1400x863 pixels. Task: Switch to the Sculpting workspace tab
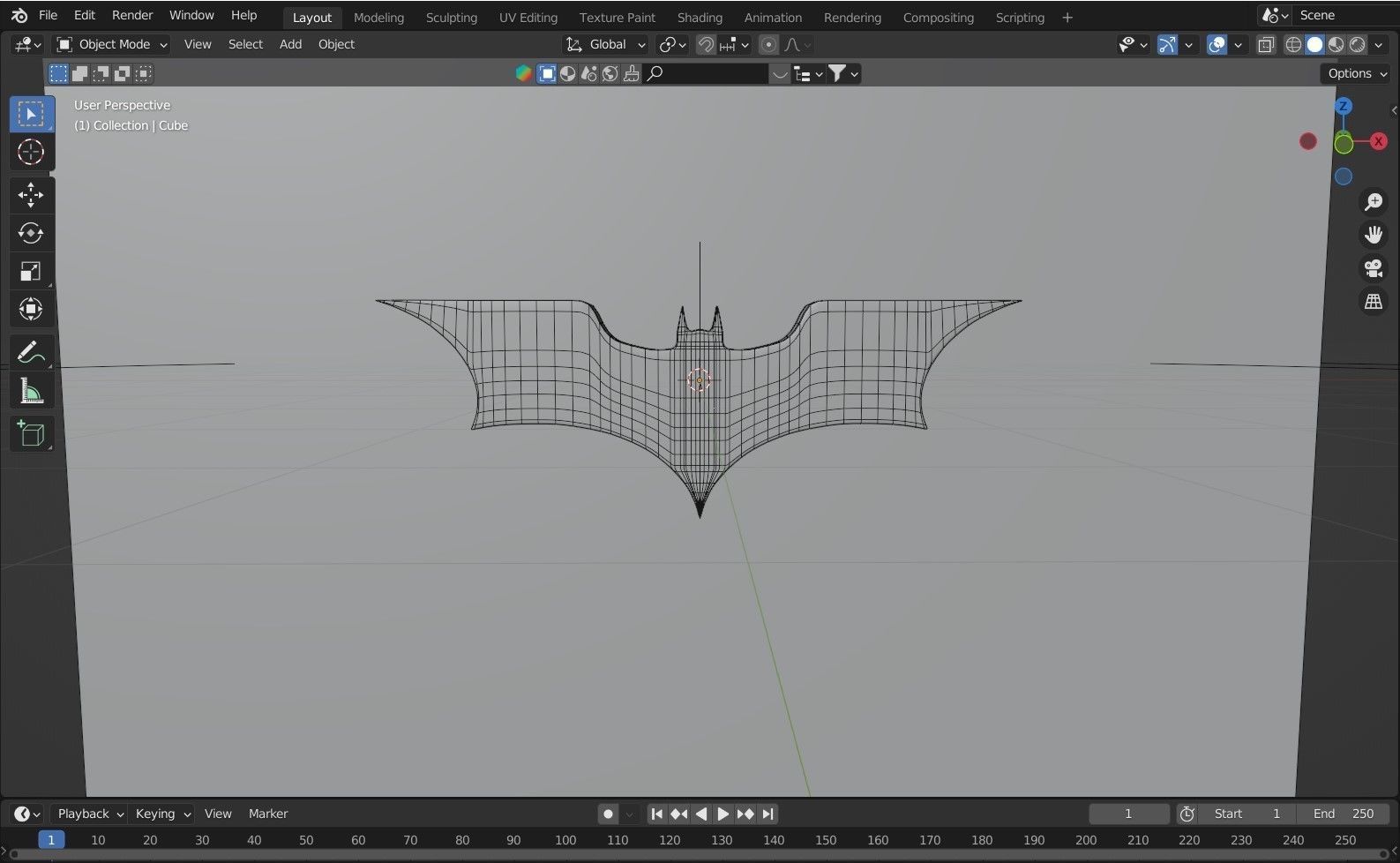[x=452, y=18]
